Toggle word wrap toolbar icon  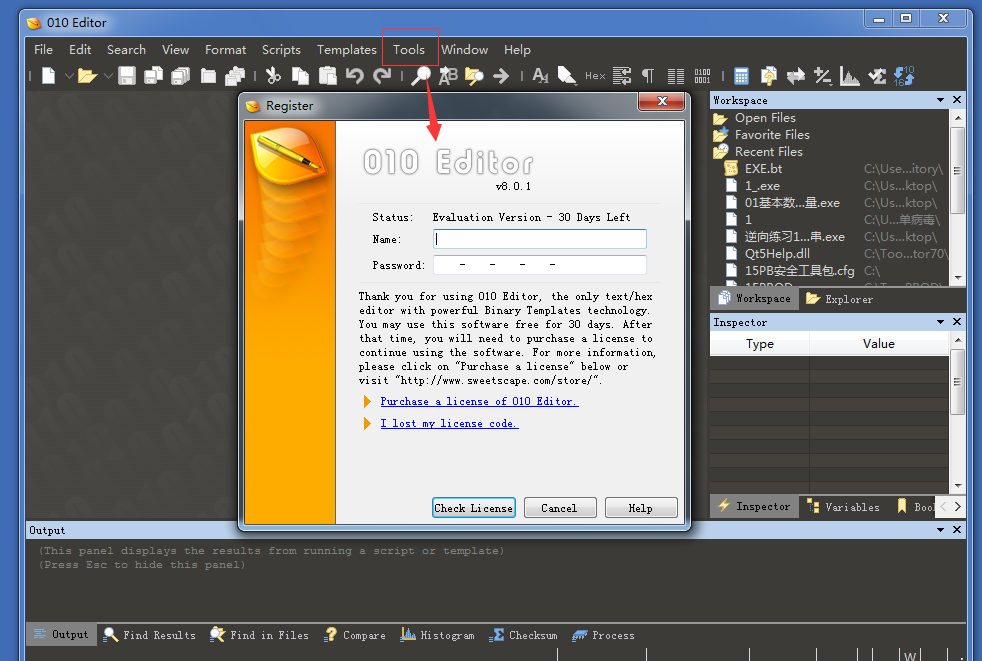point(622,76)
